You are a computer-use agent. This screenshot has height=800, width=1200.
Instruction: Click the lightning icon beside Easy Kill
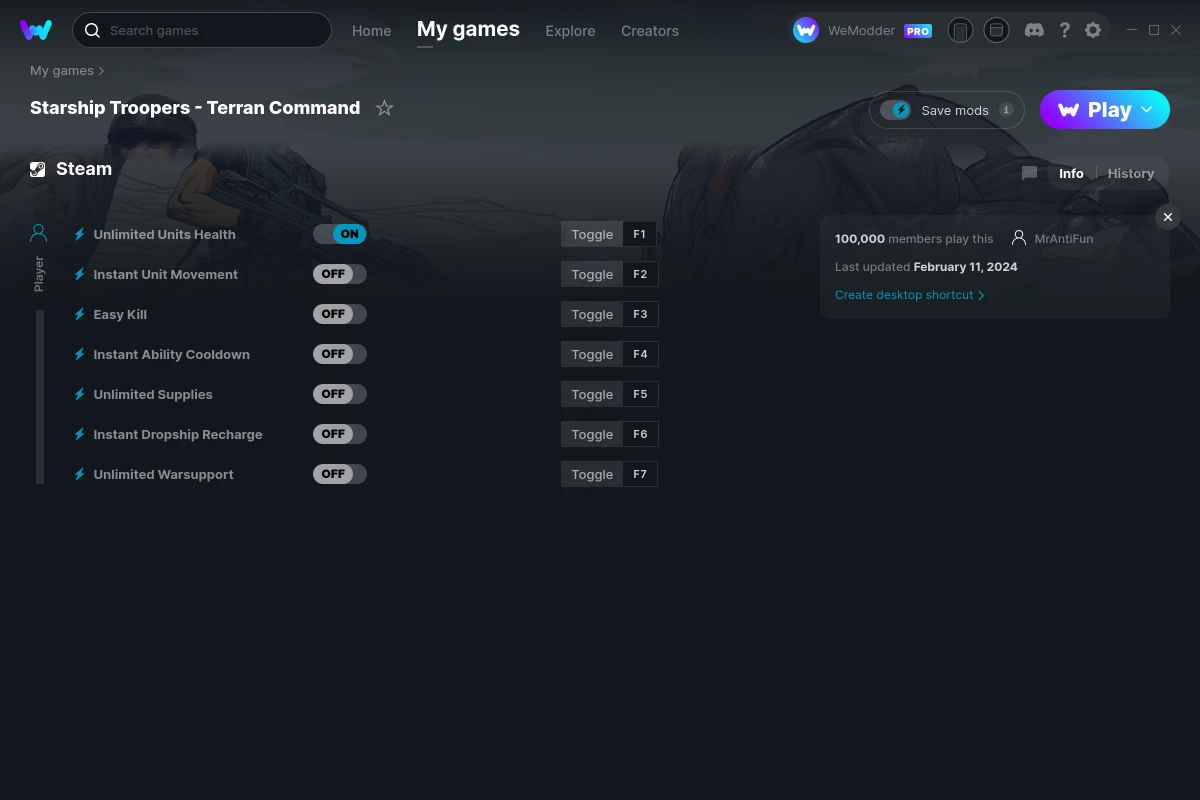point(80,314)
